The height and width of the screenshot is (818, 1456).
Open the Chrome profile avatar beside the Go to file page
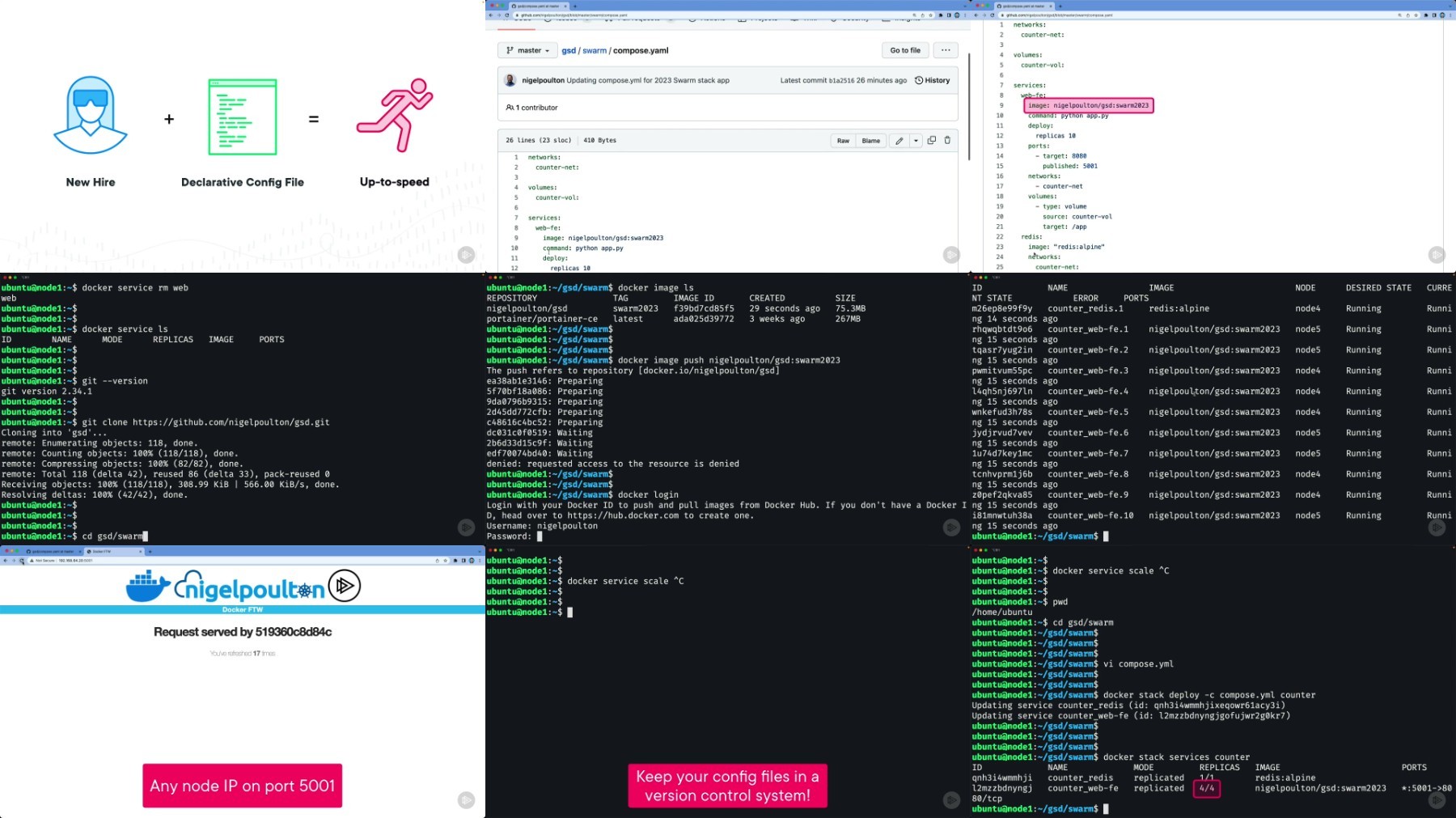(957, 15)
